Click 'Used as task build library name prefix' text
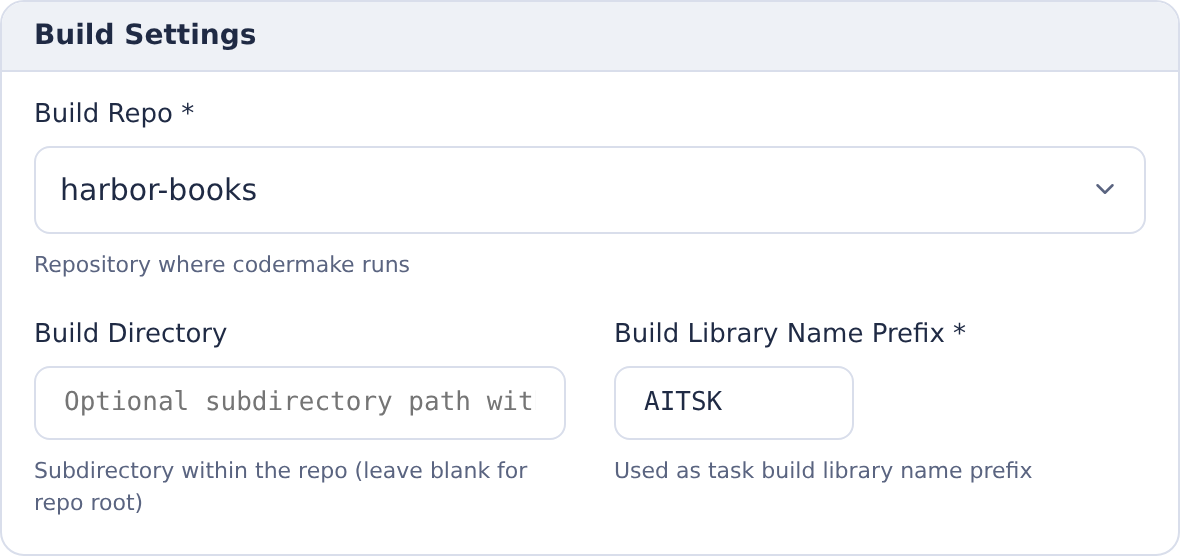The width and height of the screenshot is (1180, 556). 823,471
